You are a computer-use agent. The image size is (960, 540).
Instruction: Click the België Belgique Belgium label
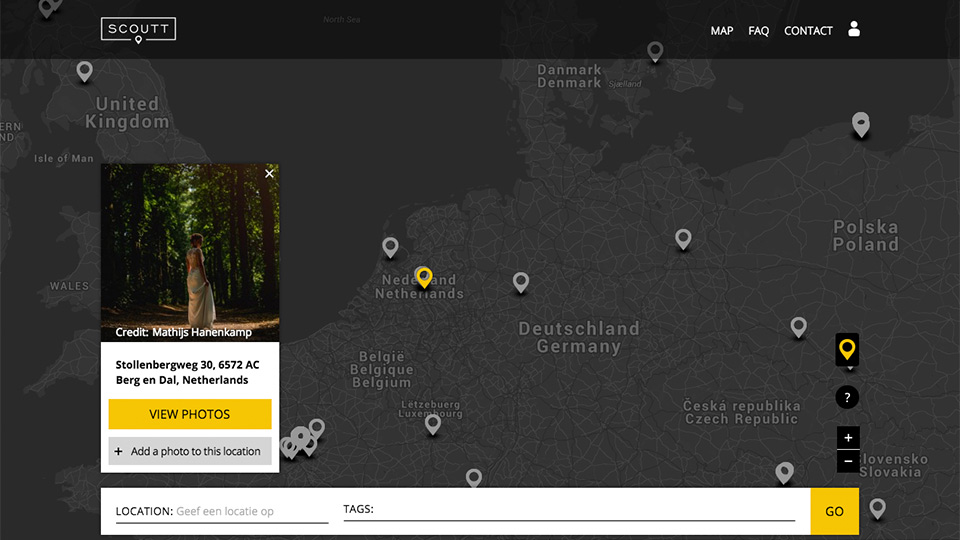(381, 369)
